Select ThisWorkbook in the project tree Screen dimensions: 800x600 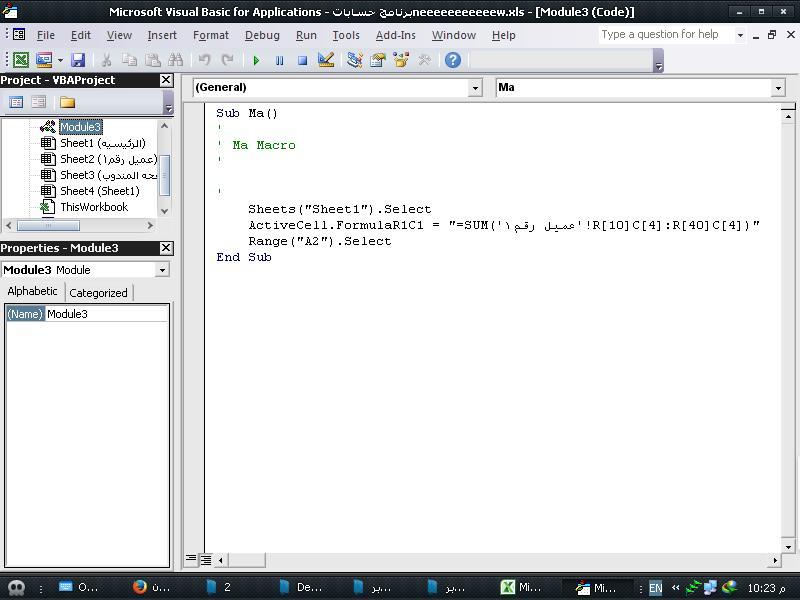(x=94, y=207)
